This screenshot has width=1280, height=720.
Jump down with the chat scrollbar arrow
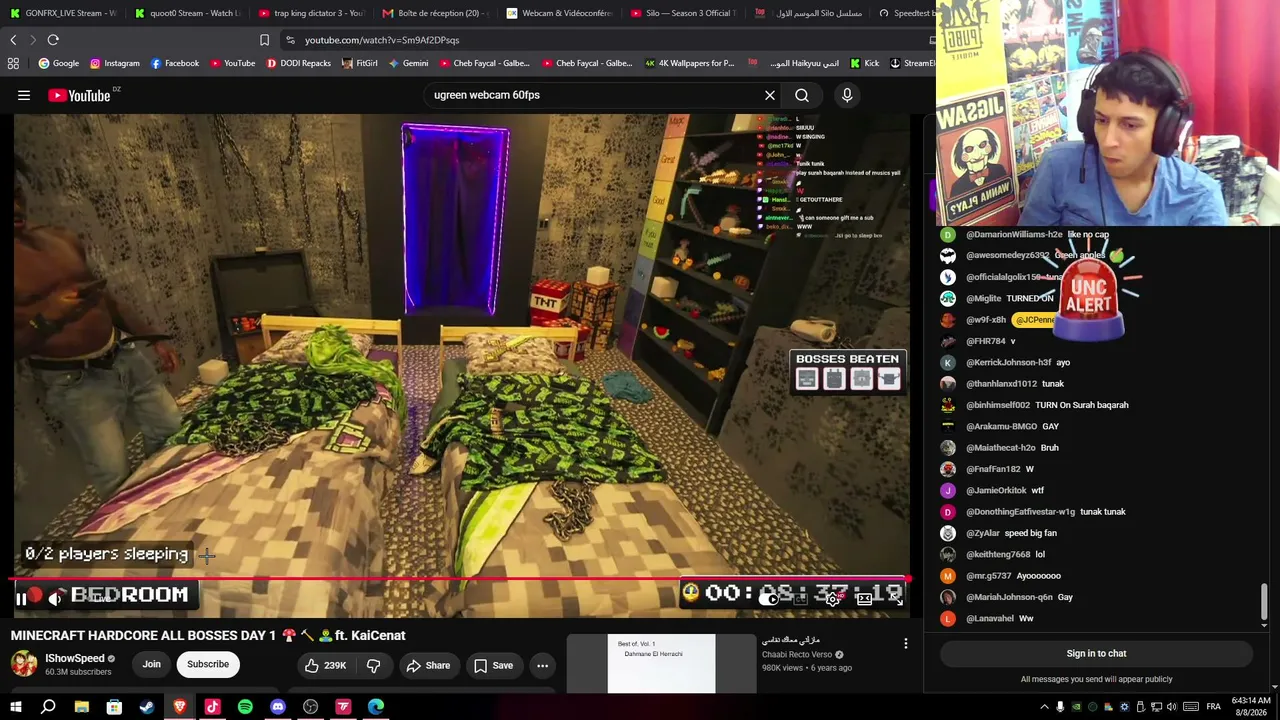(x=1264, y=626)
